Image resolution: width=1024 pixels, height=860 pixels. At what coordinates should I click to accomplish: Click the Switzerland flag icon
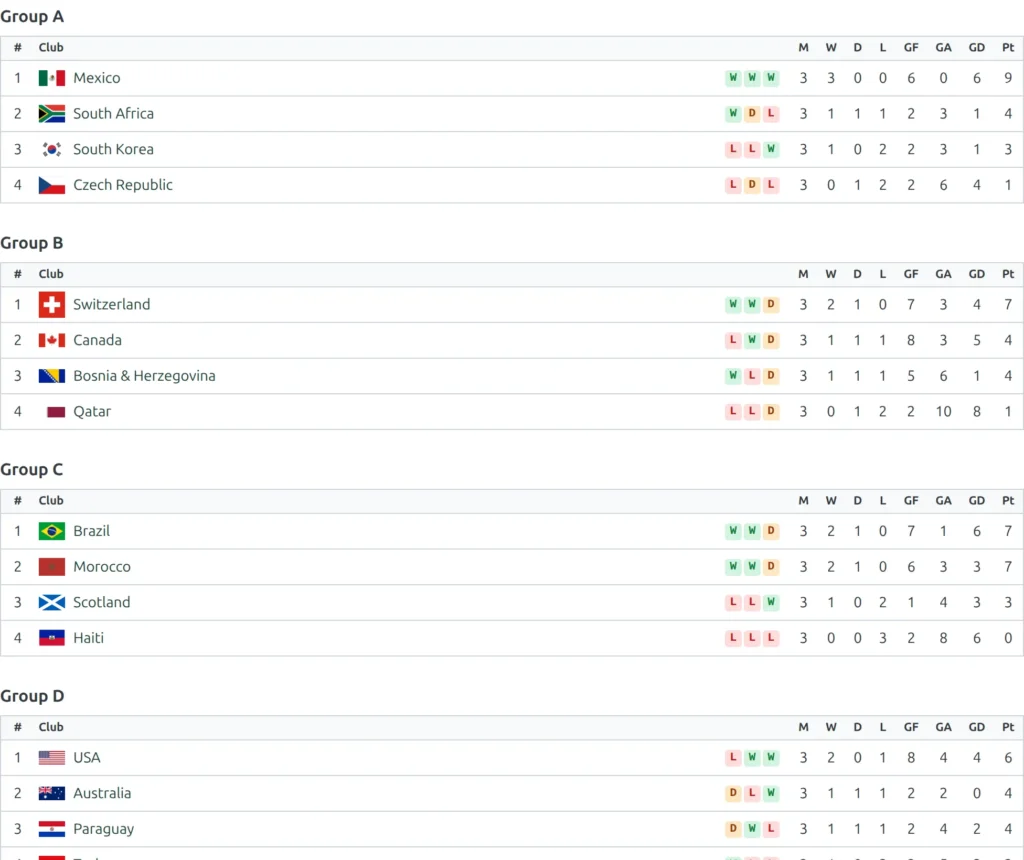click(x=52, y=305)
